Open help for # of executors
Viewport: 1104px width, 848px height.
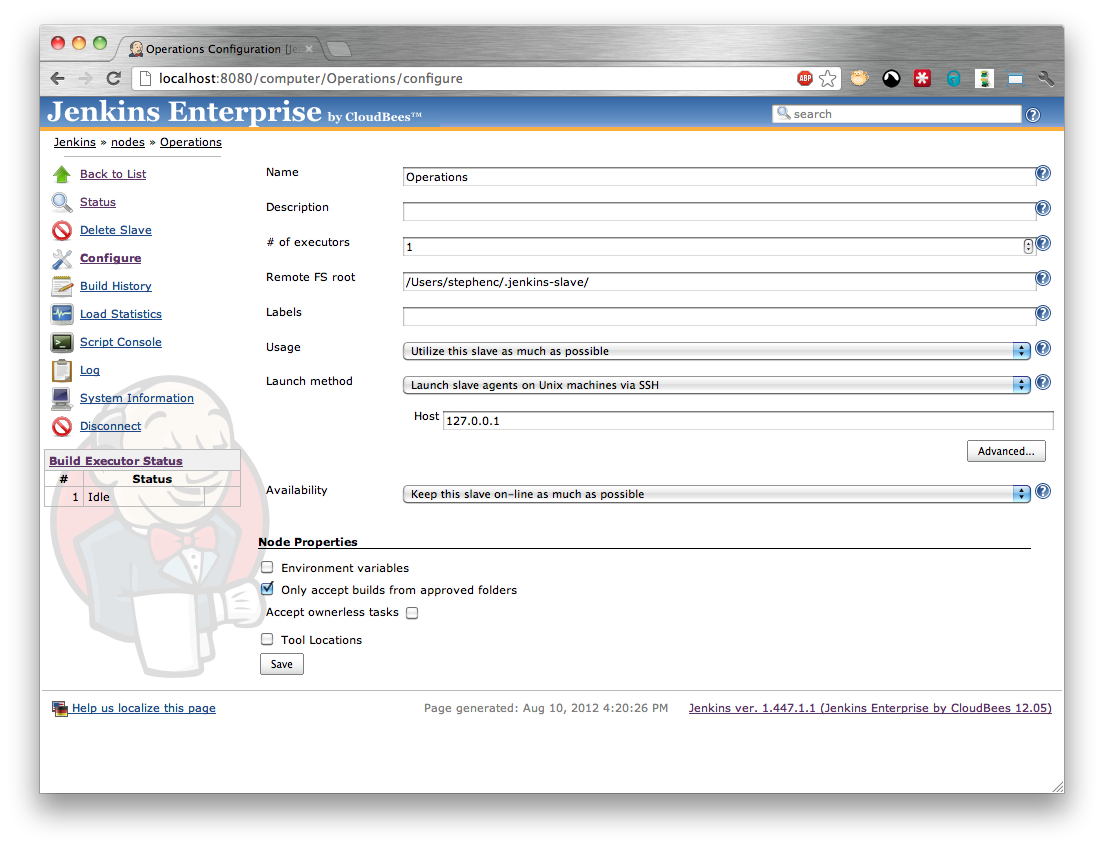1043,243
